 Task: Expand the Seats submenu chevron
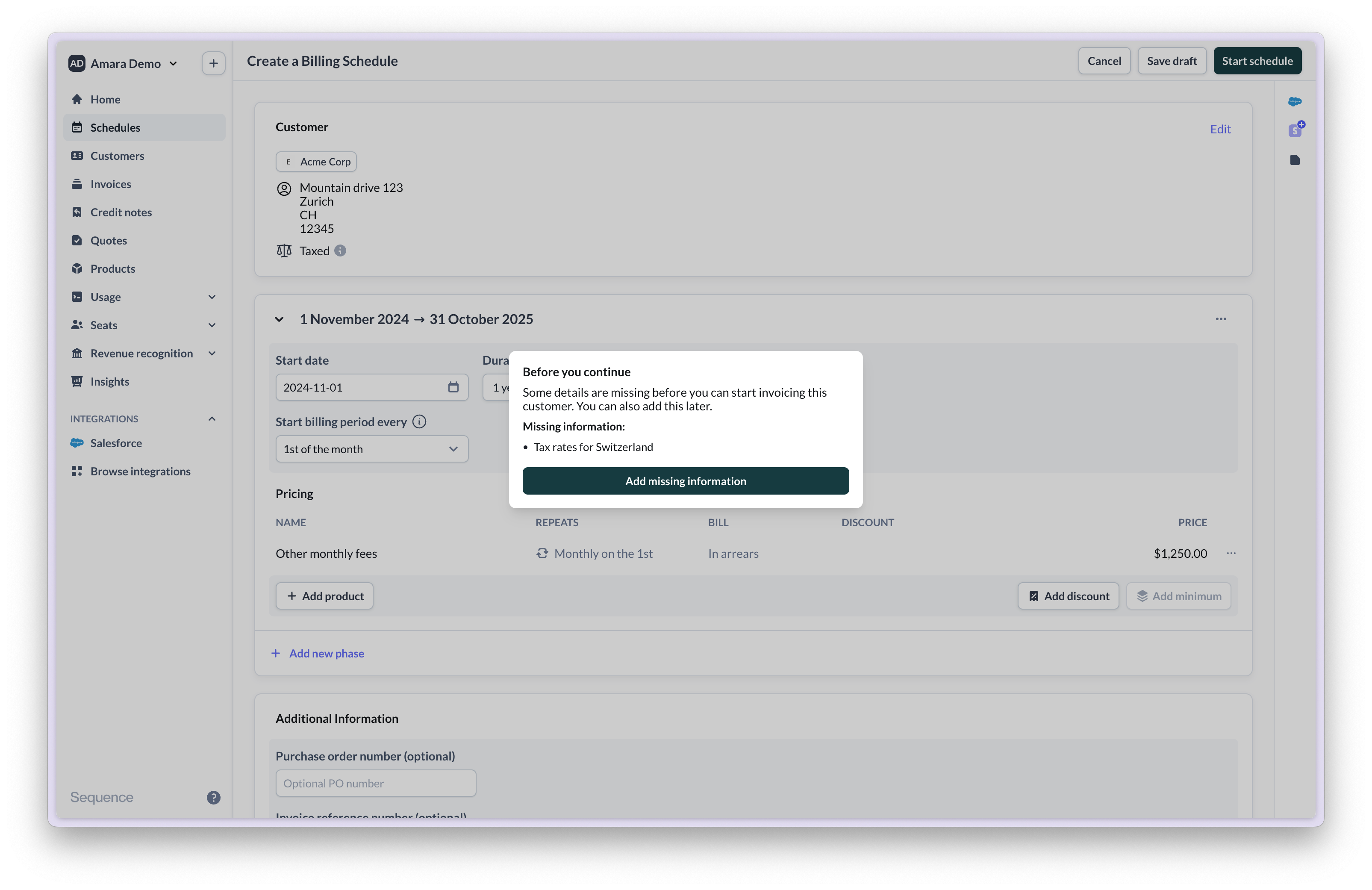(x=212, y=325)
